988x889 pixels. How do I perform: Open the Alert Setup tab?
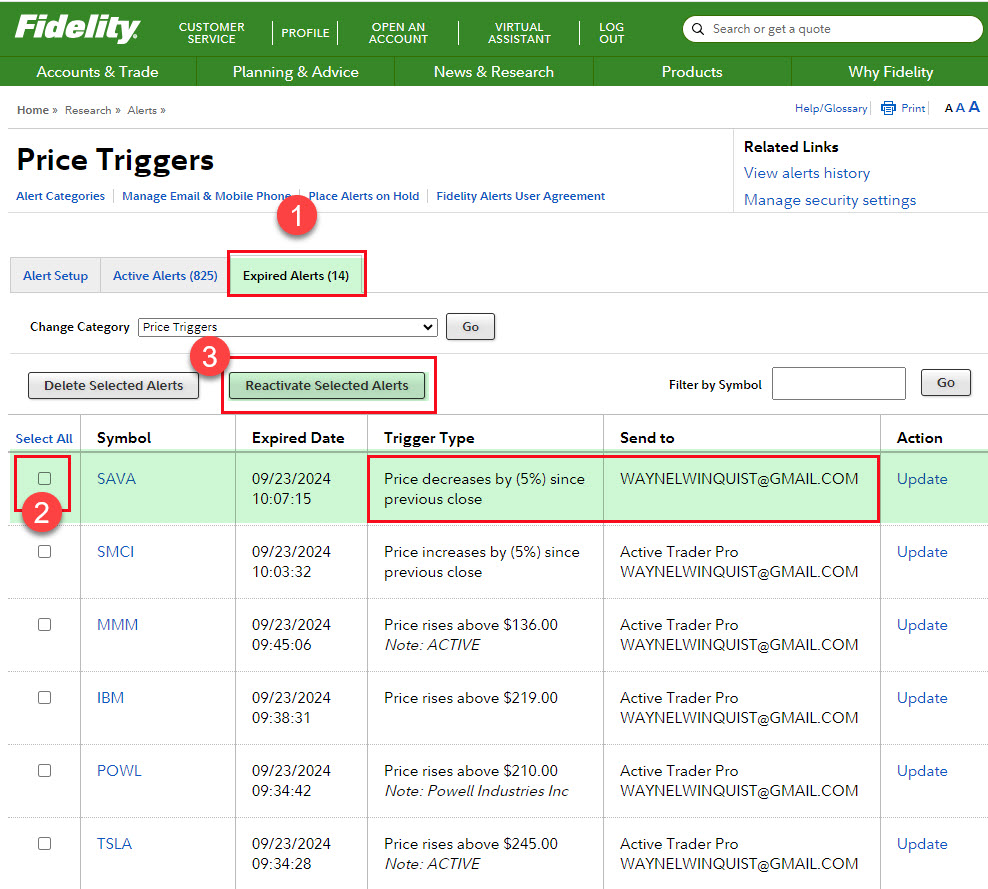[56, 276]
